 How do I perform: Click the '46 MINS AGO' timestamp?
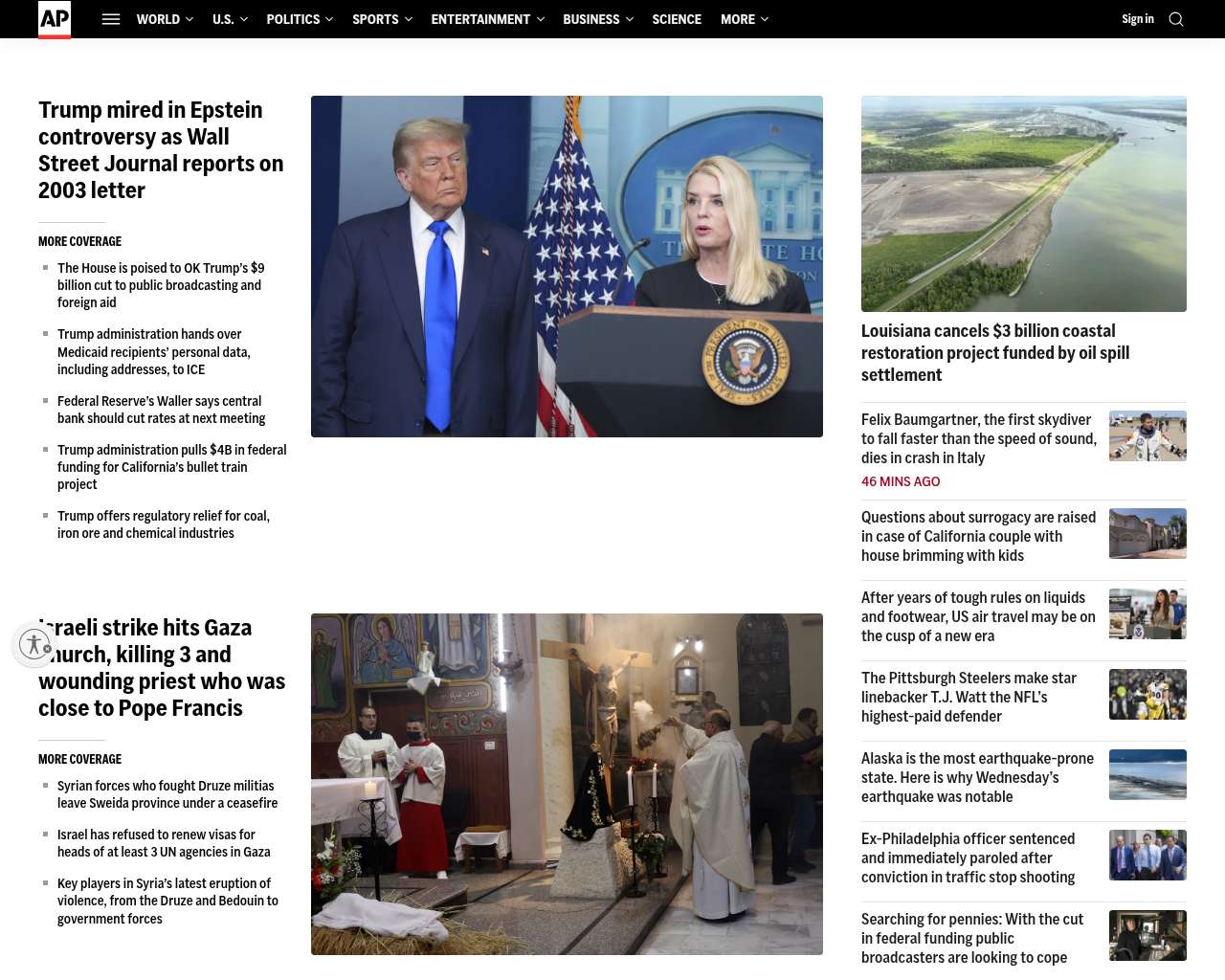coord(901,481)
